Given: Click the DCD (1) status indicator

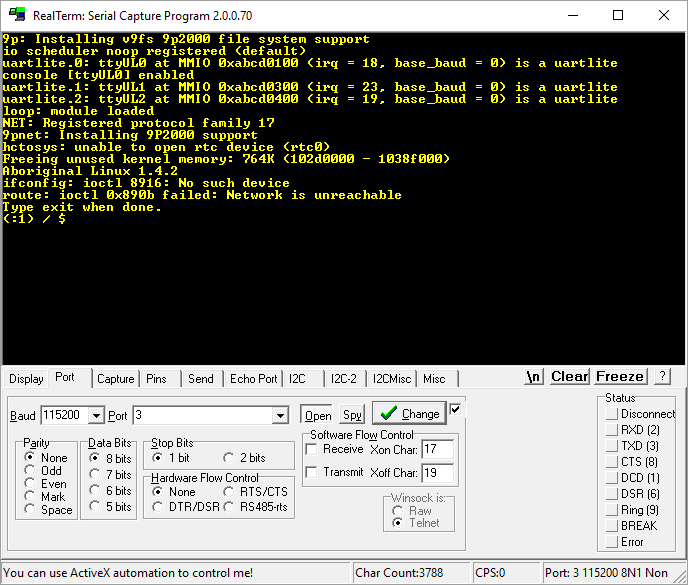Looking at the screenshot, I should (612, 477).
